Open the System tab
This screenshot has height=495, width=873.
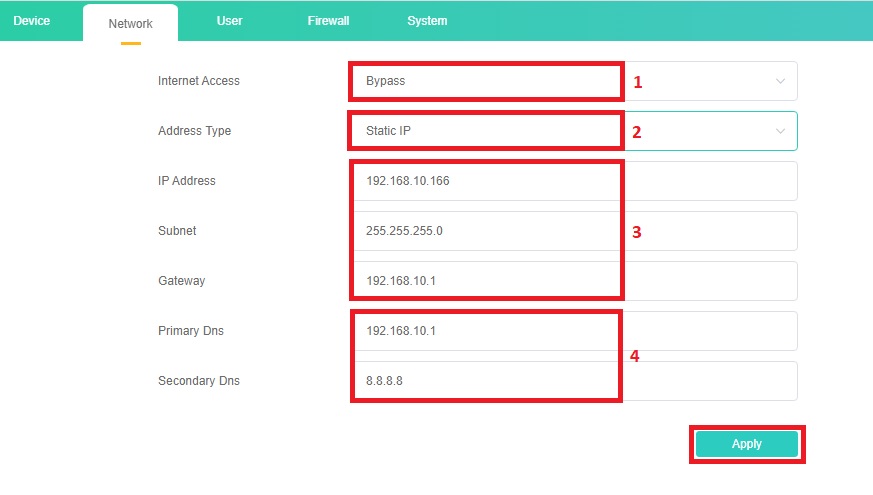point(427,21)
